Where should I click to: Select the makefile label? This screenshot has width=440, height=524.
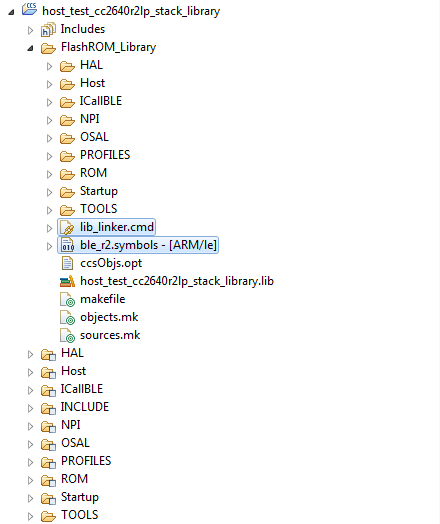[x=103, y=299]
